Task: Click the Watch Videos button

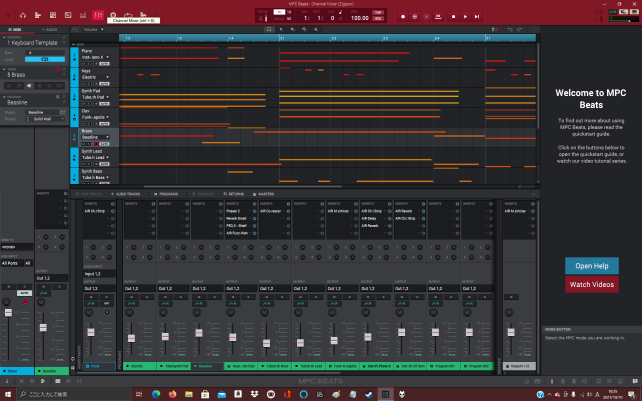Action: pos(590,284)
